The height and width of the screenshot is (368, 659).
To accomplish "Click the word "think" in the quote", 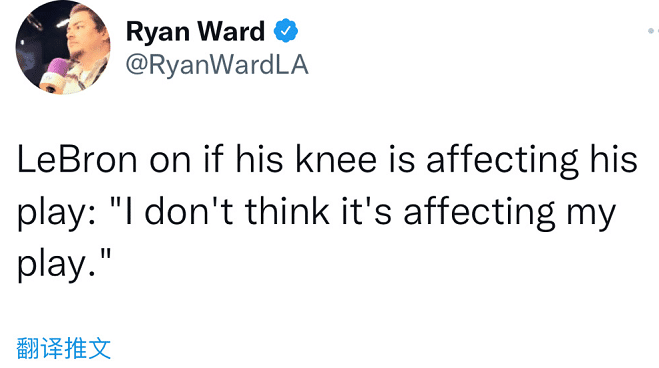I will coord(287,211).
